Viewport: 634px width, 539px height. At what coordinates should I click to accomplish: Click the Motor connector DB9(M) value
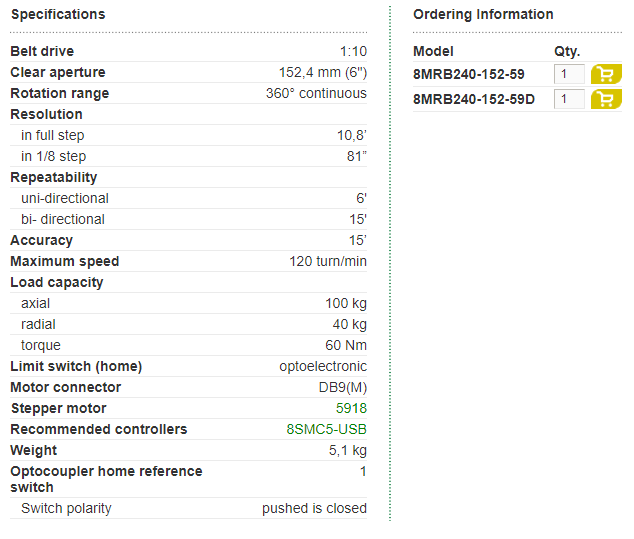342,387
